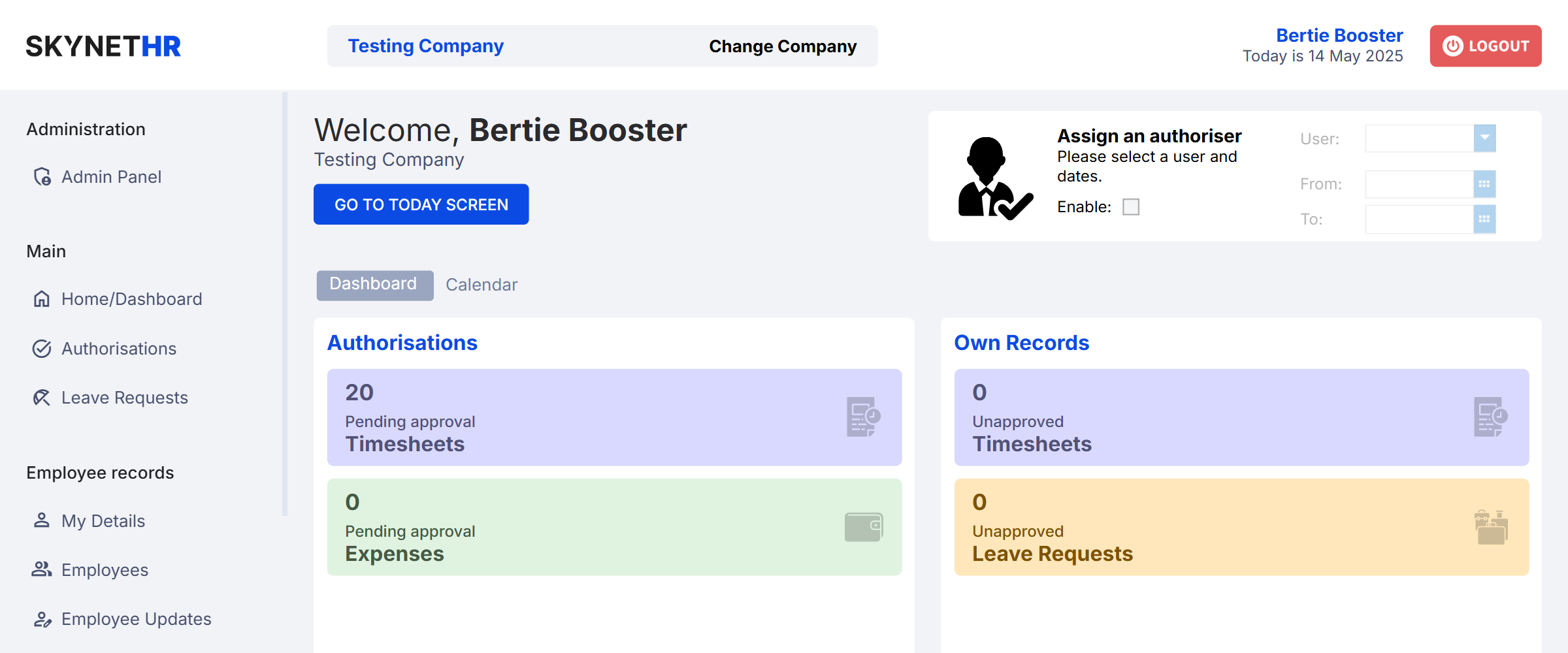Click the Go To Today Screen button
1568x653 pixels.
pos(421,204)
